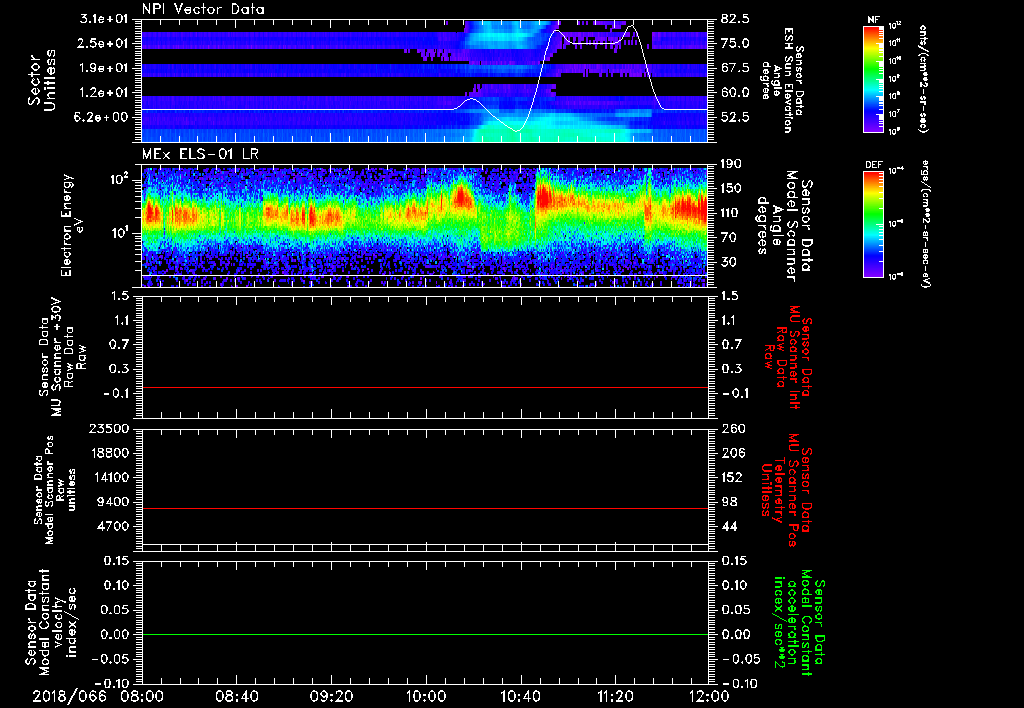This screenshot has height=708, width=1024.
Task: Select the 10:40 time axis label
Action: pyautogui.click(x=520, y=695)
